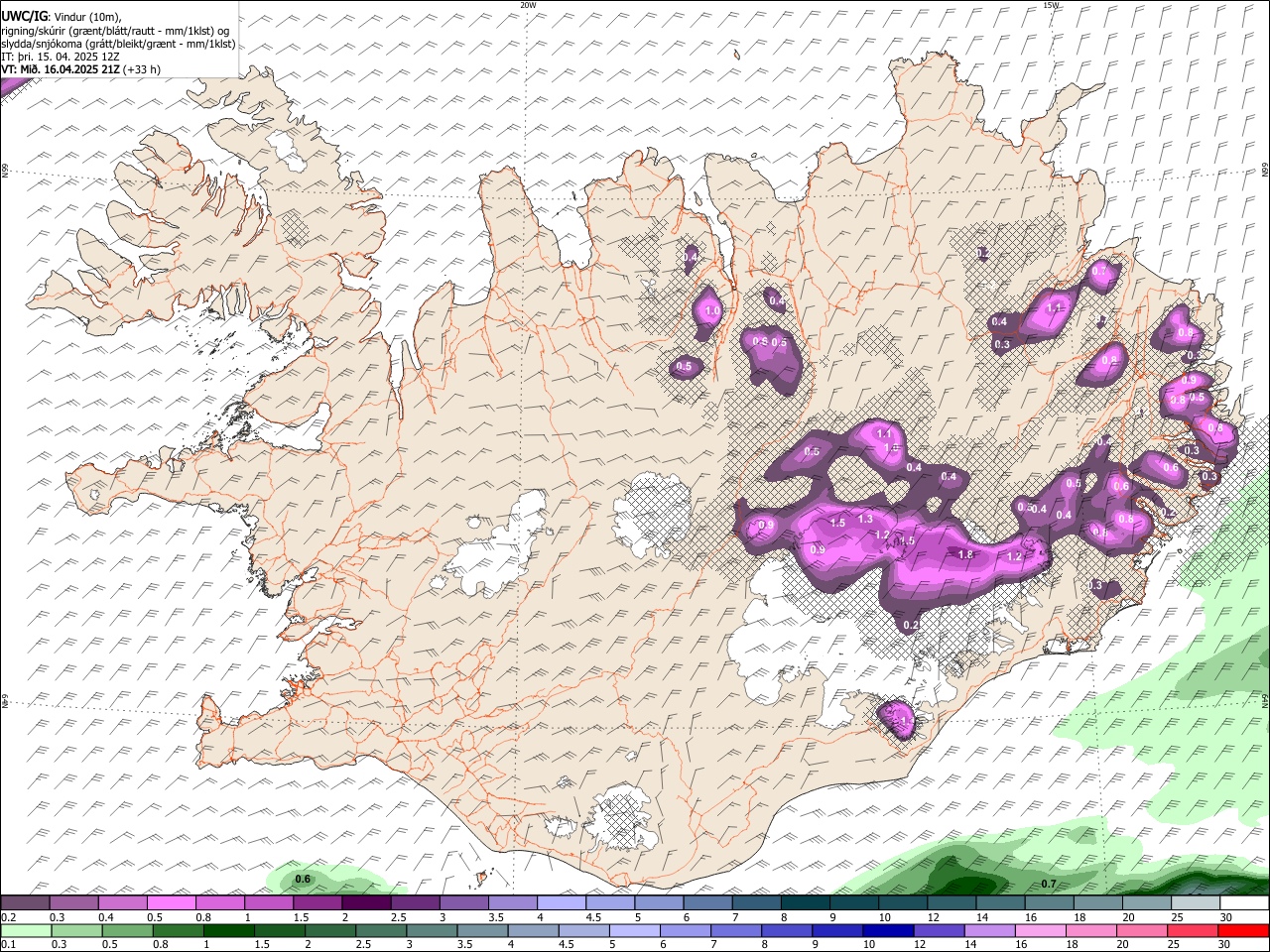
Task: Click the lower legend swatch labelled 4
Action: click(x=534, y=930)
